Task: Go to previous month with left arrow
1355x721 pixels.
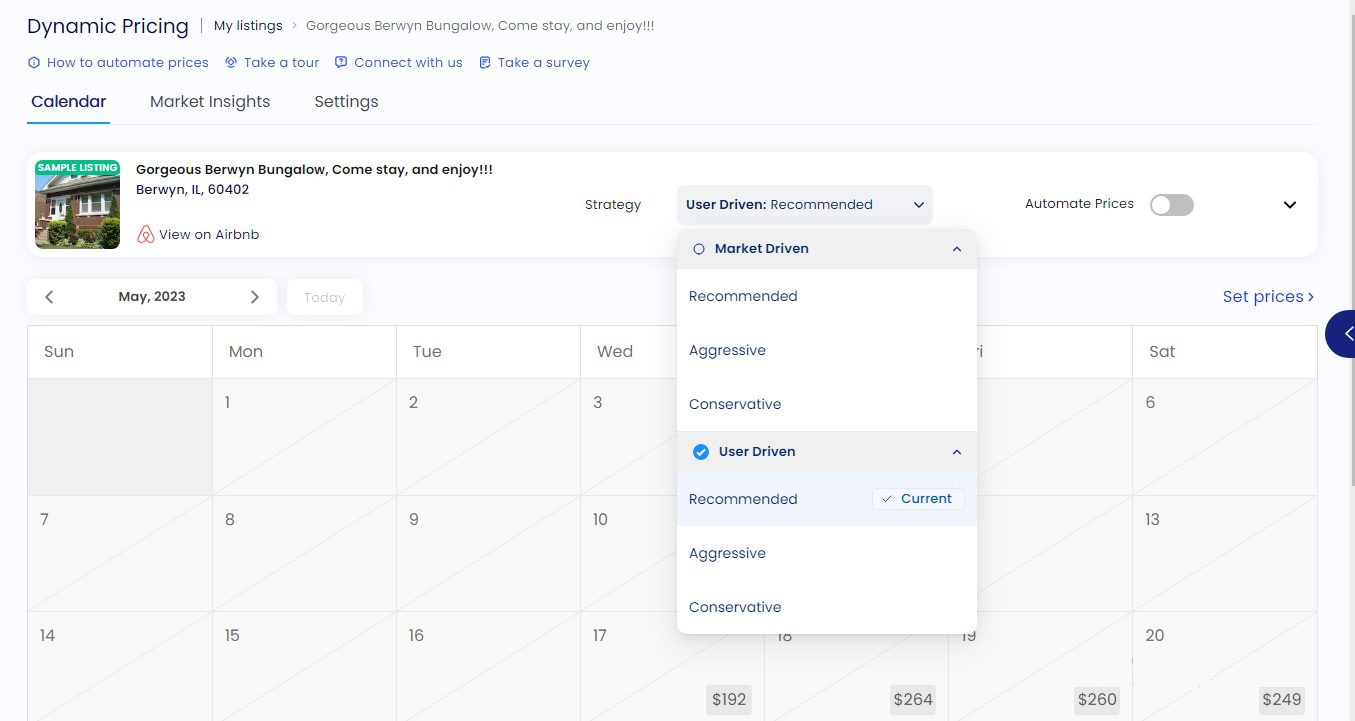Action: tap(49, 297)
